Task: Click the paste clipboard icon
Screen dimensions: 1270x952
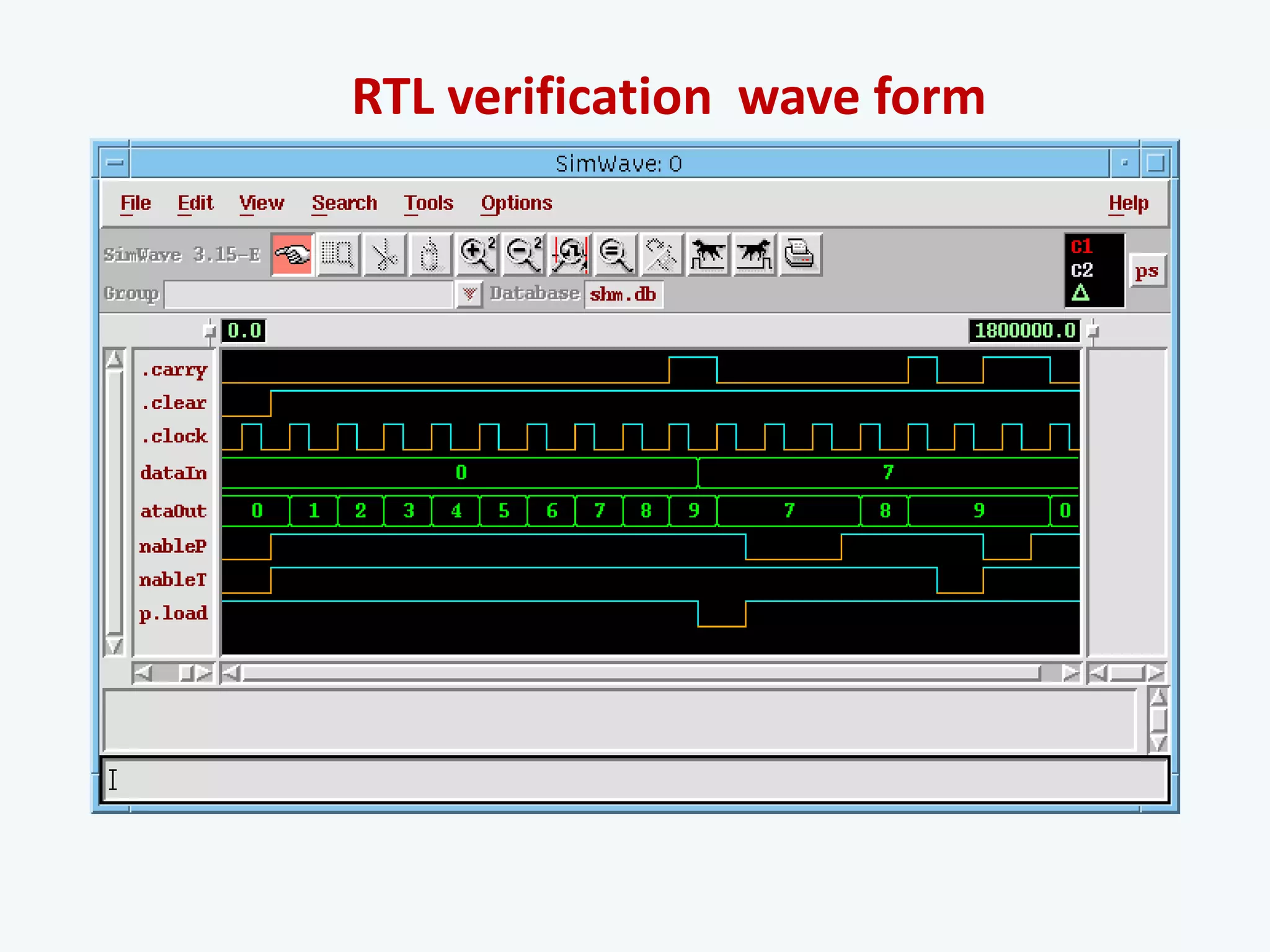Action: click(x=430, y=254)
